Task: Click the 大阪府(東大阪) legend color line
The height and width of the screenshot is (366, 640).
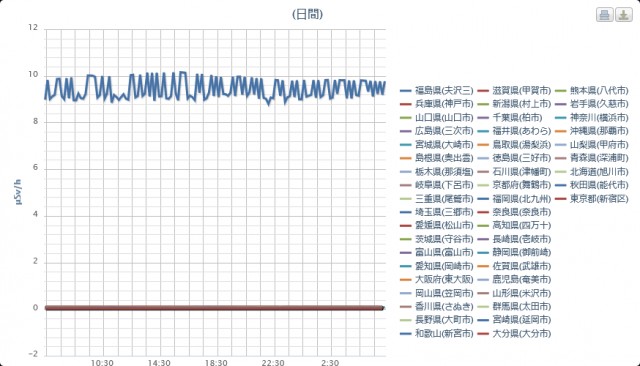Action: click(x=406, y=279)
